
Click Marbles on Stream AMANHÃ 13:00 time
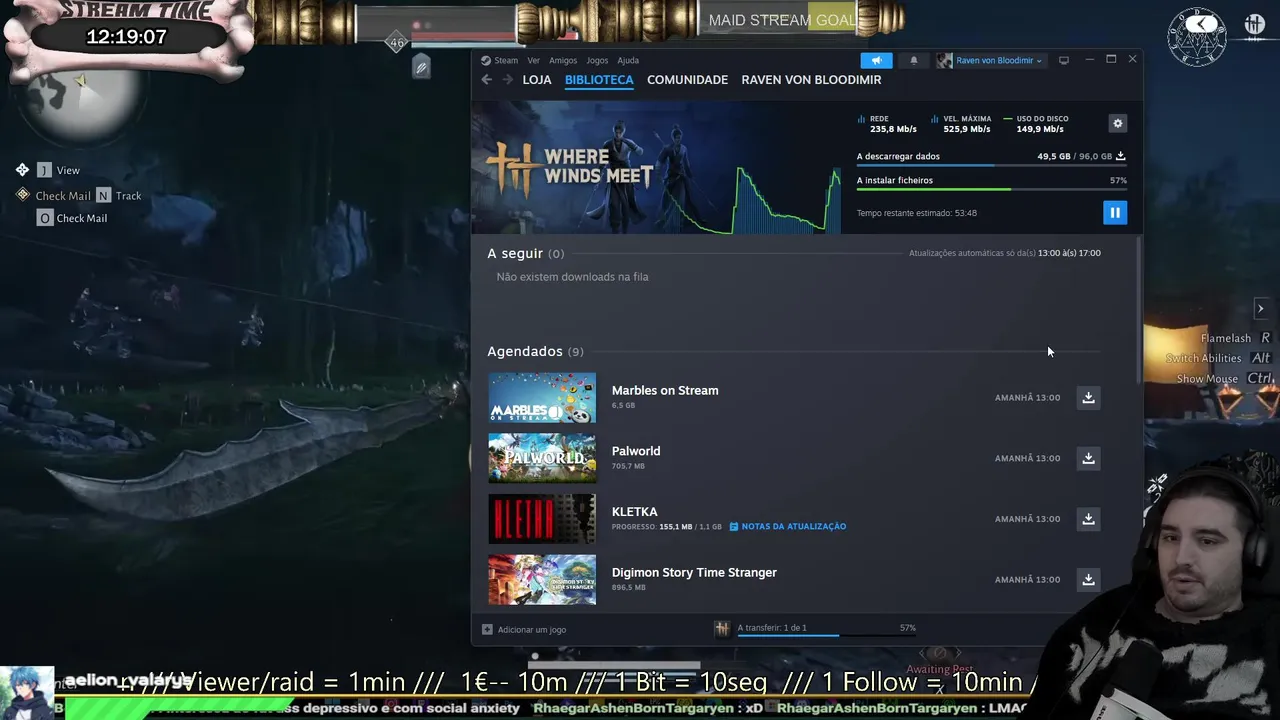tap(1027, 398)
